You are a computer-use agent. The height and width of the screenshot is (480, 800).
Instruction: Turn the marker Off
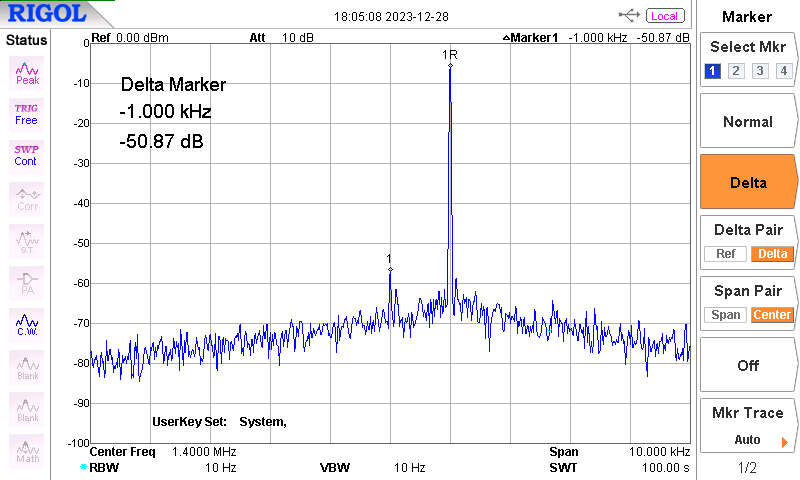click(747, 365)
